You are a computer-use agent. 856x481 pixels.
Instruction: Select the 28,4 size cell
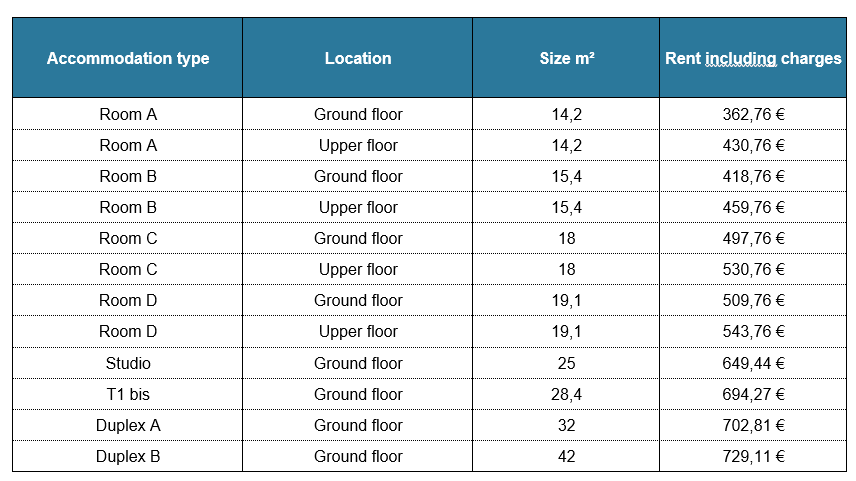(566, 394)
